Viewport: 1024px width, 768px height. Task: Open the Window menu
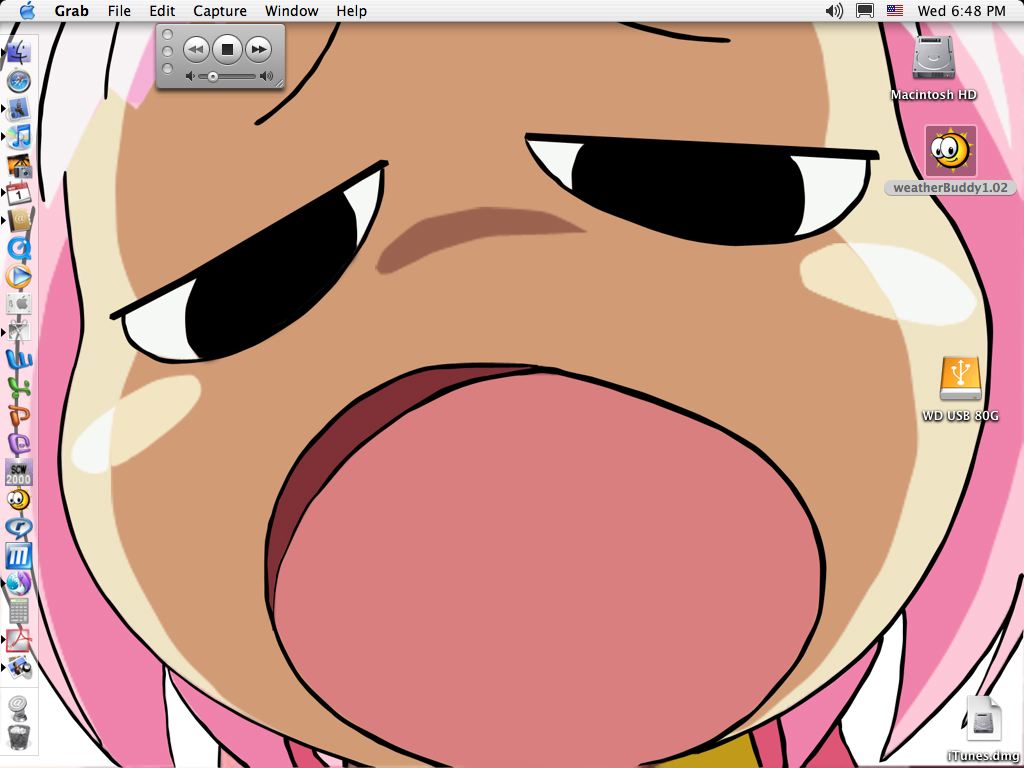[292, 11]
